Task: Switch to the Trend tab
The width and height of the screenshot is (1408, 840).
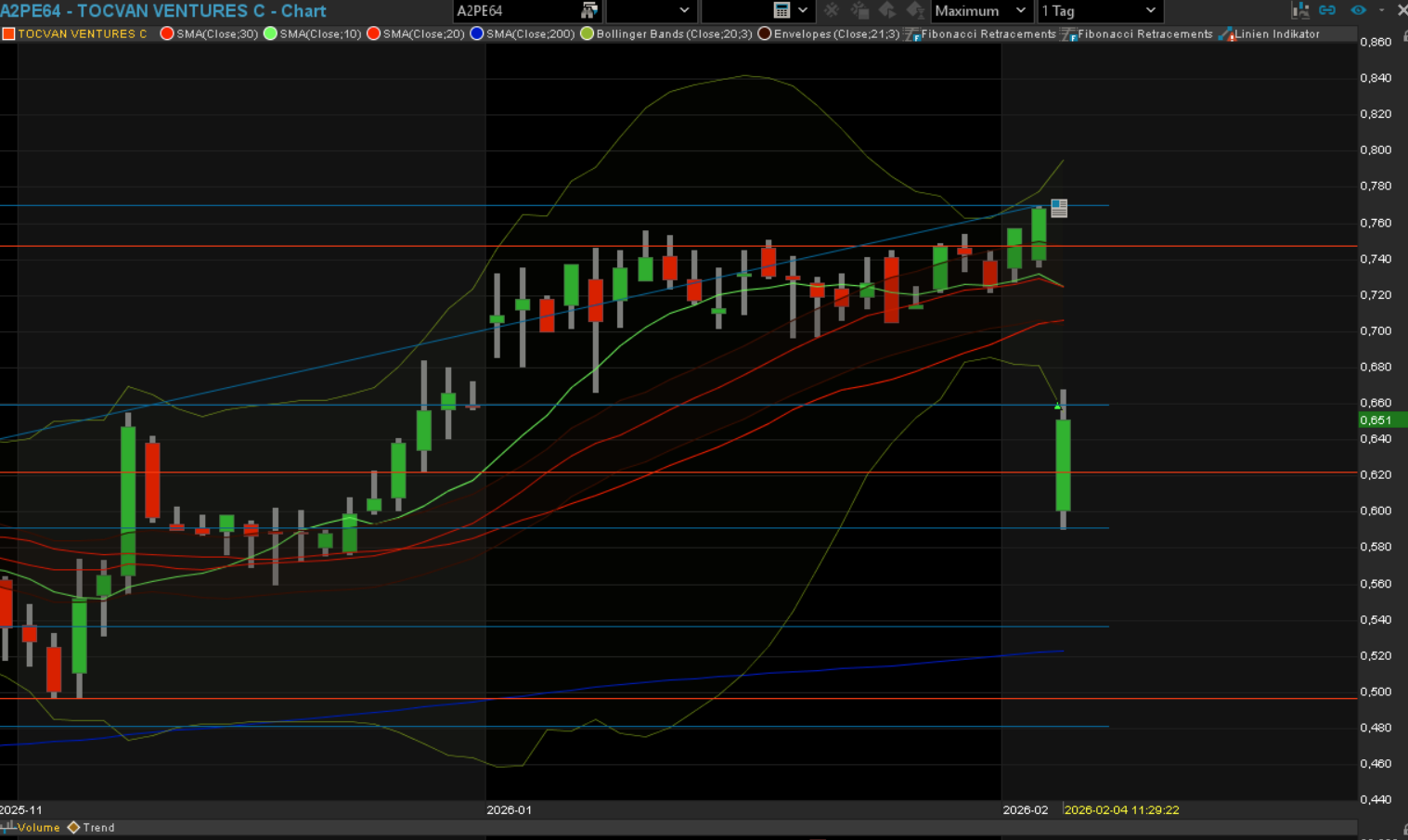Action: tap(98, 828)
